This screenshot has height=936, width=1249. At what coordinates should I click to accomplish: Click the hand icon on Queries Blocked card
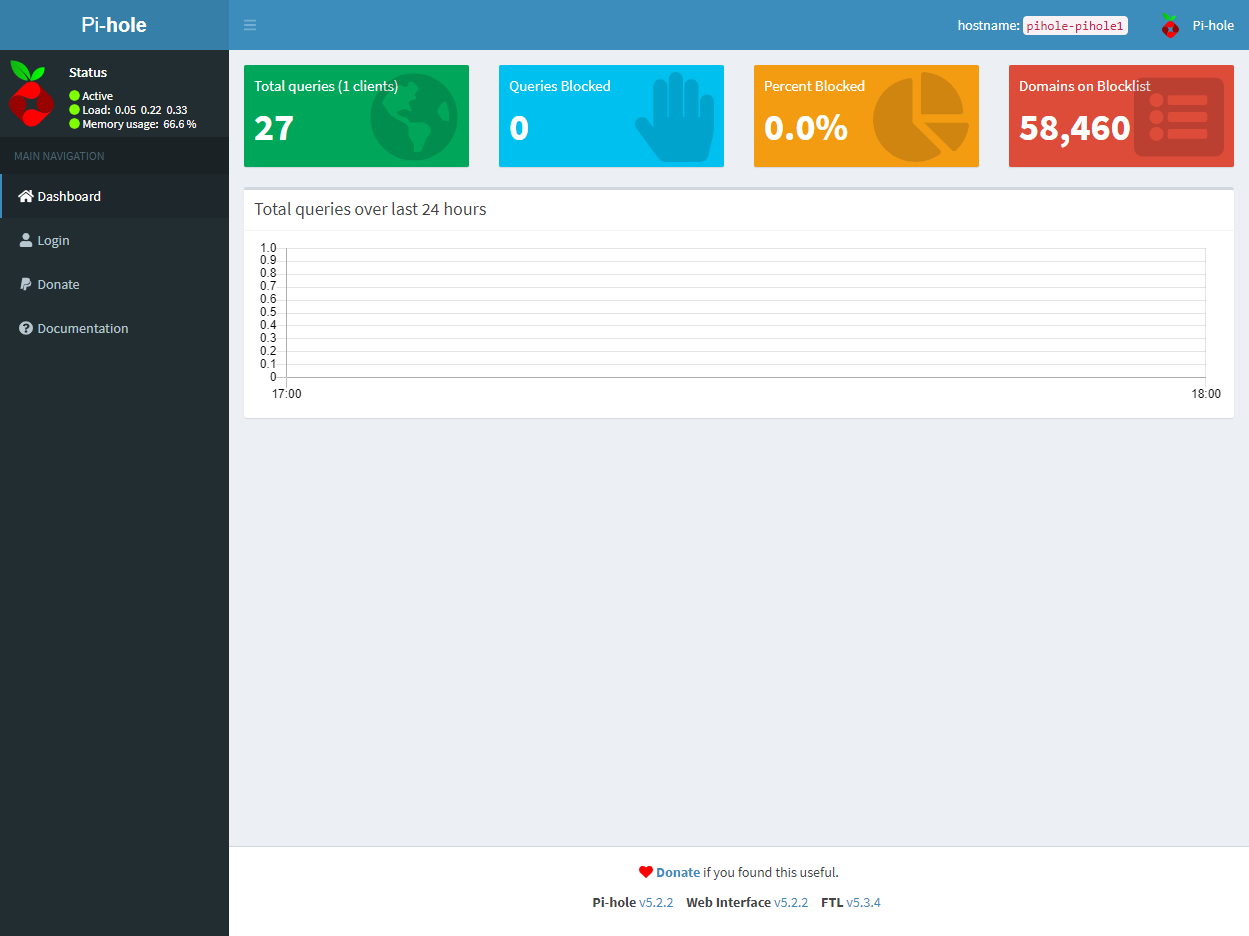[x=675, y=116]
